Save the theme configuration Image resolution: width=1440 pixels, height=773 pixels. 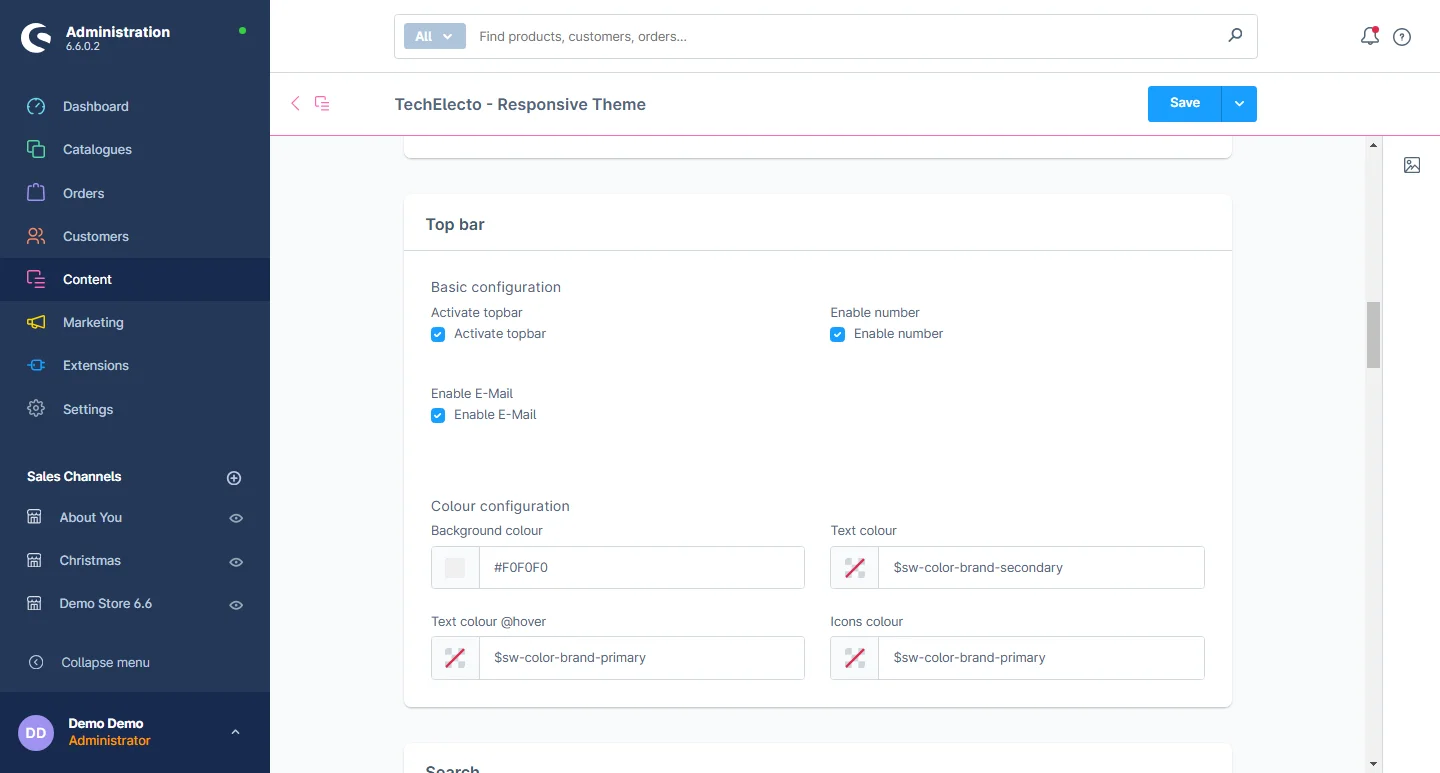pos(1184,104)
